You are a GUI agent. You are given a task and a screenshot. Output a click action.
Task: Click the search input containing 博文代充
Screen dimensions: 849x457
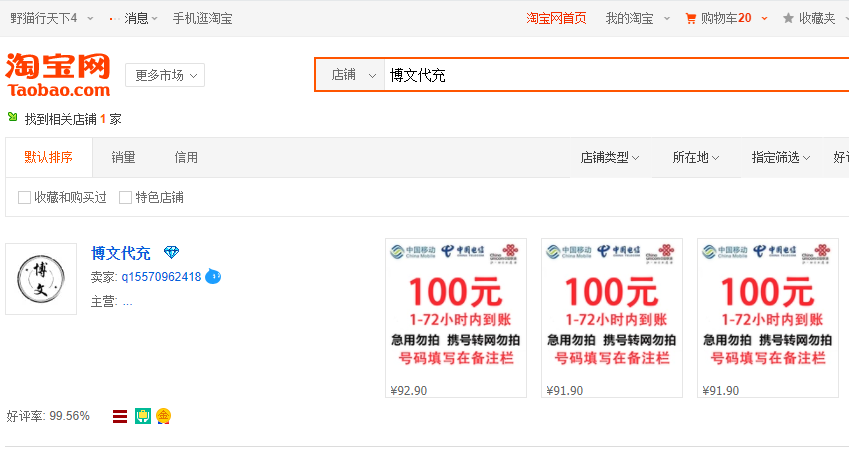pyautogui.click(x=616, y=75)
